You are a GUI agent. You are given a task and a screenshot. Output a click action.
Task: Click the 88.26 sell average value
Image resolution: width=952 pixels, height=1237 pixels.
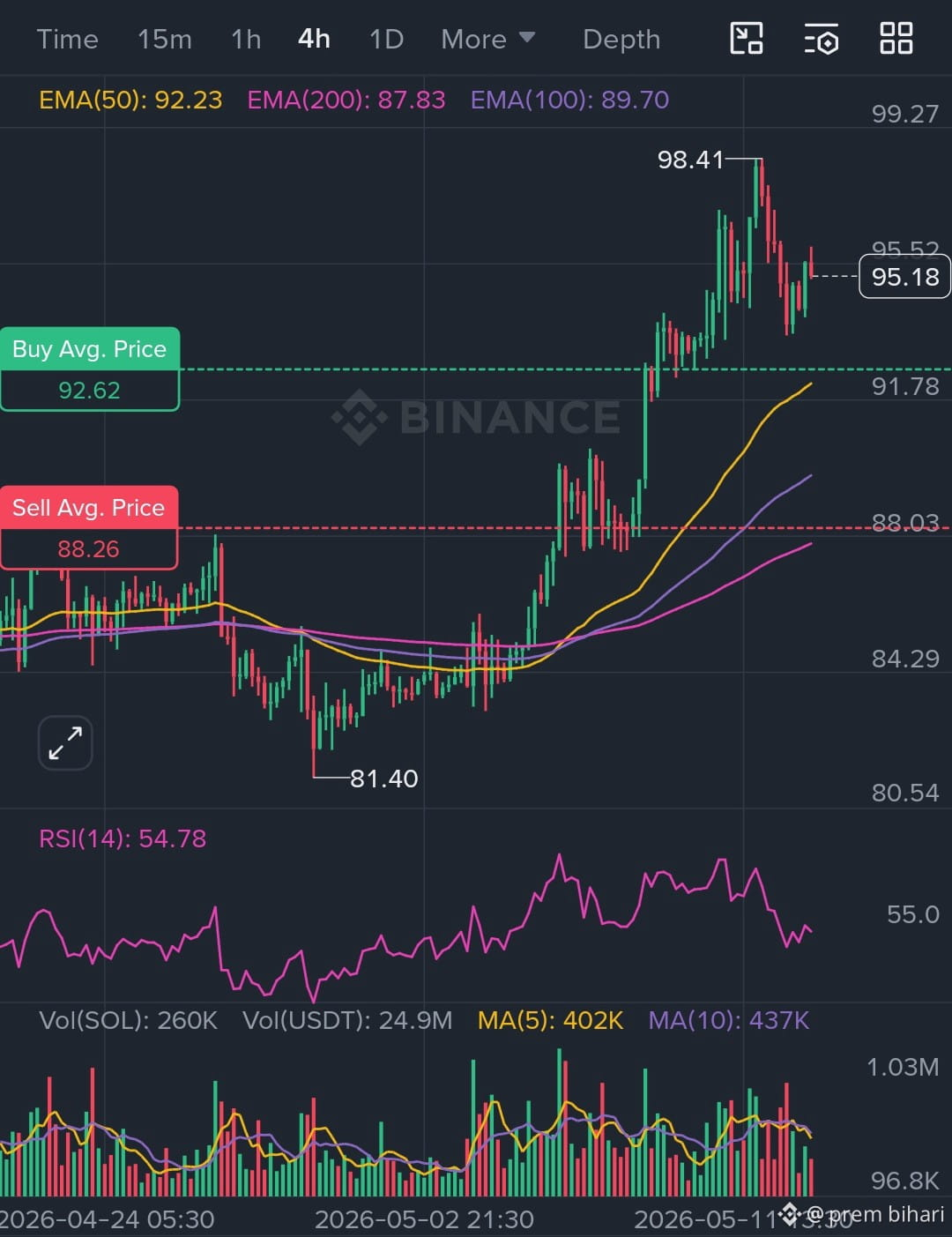coord(88,549)
